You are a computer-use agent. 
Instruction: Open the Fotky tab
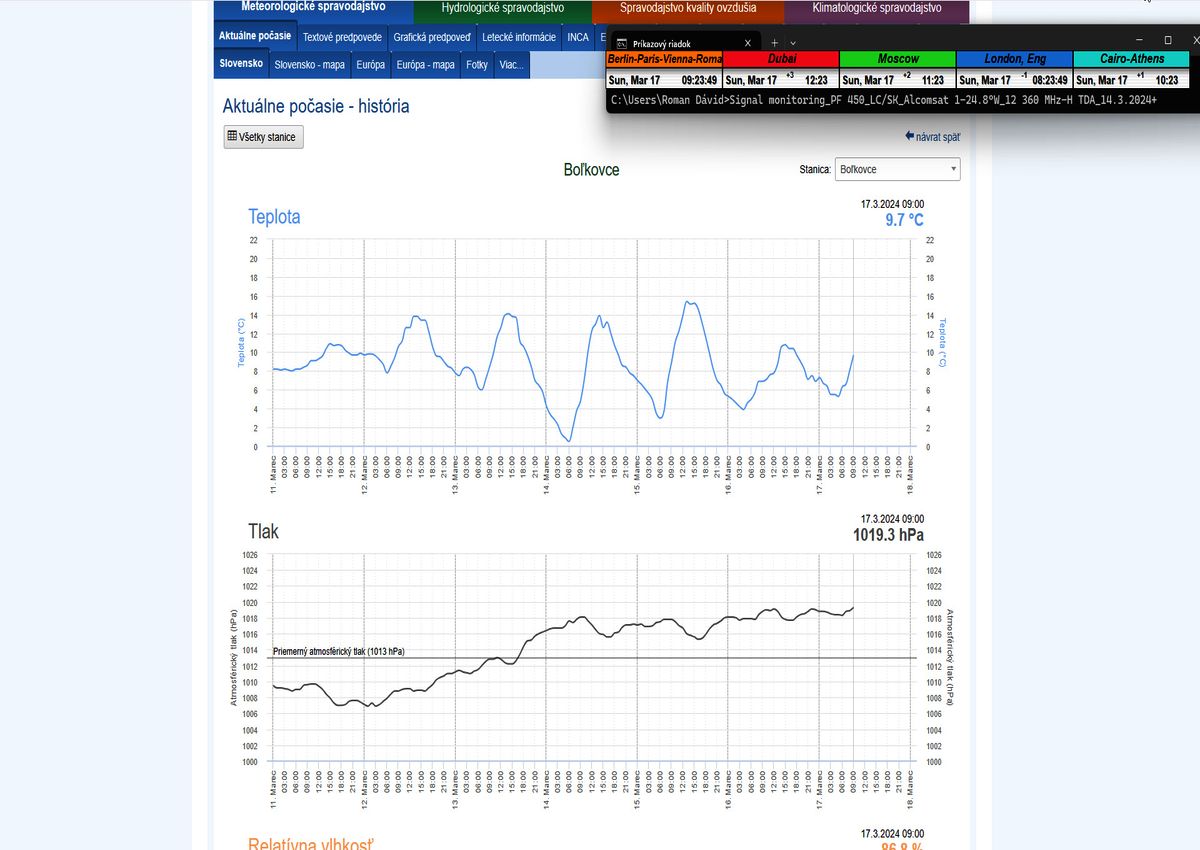[477, 65]
